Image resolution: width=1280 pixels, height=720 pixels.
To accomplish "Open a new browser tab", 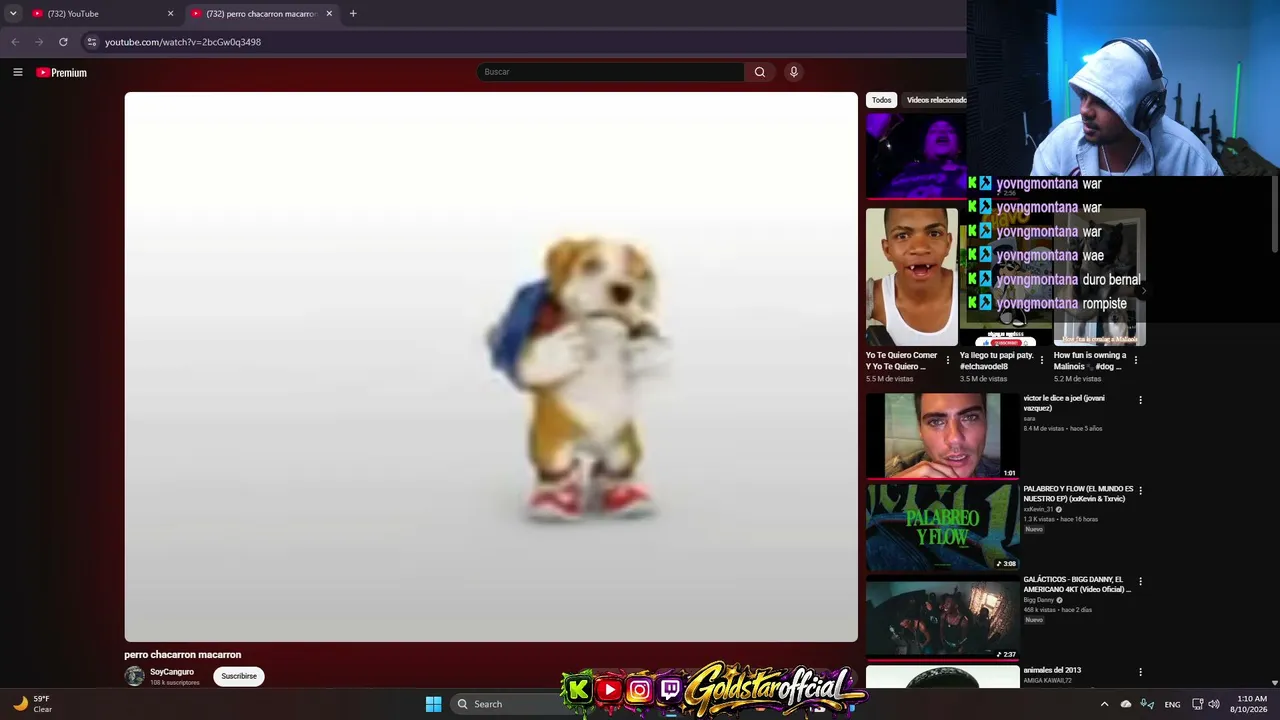I will coord(353,14).
